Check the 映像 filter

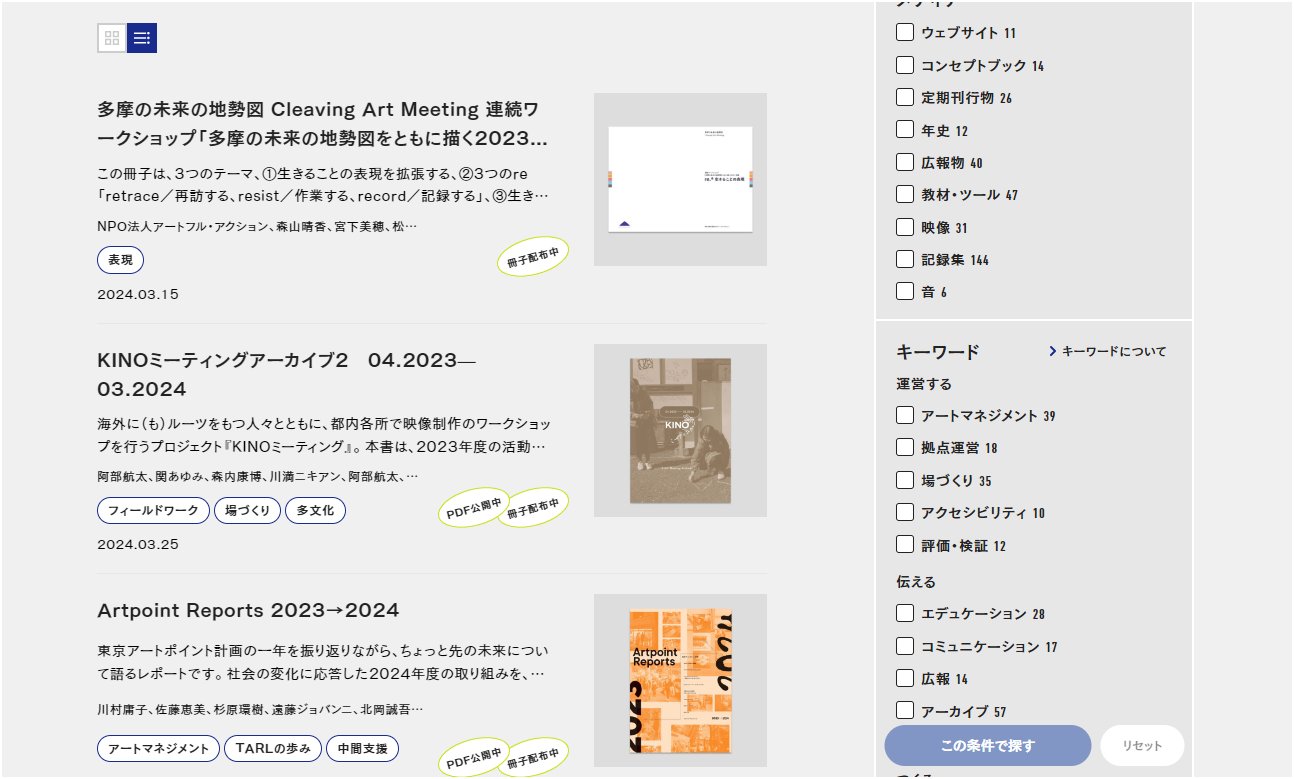click(905, 227)
